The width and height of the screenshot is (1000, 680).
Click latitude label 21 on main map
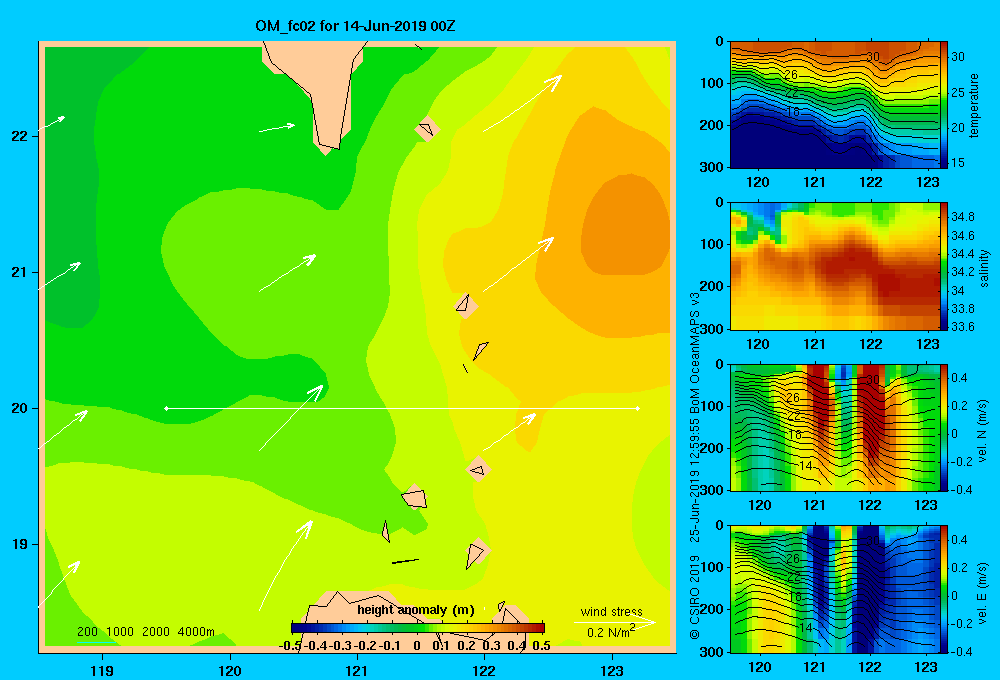[x=19, y=272]
